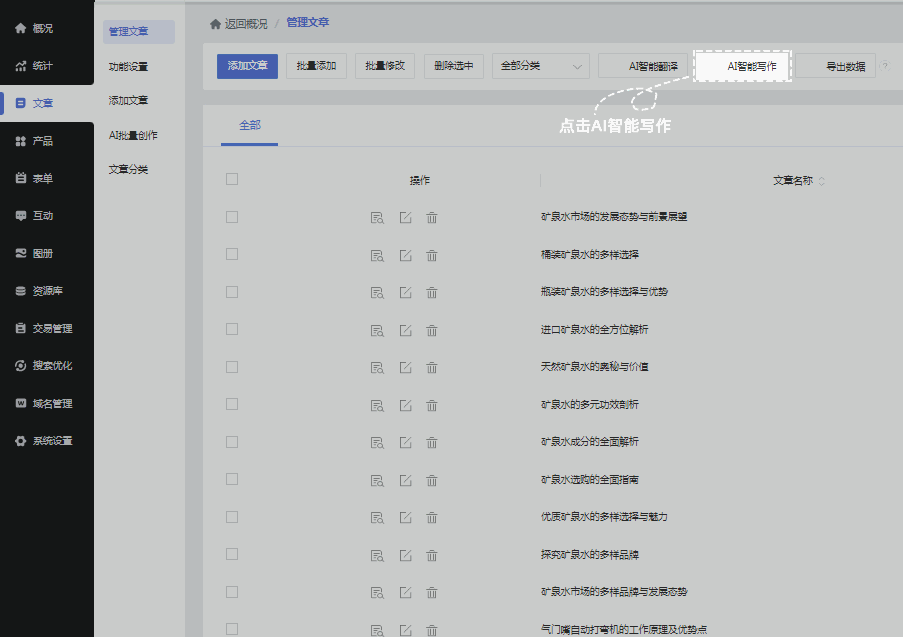The width and height of the screenshot is (903, 637).
Task: Edit article 矿泉水市场的多样品牌与发展态势
Action: point(405,593)
